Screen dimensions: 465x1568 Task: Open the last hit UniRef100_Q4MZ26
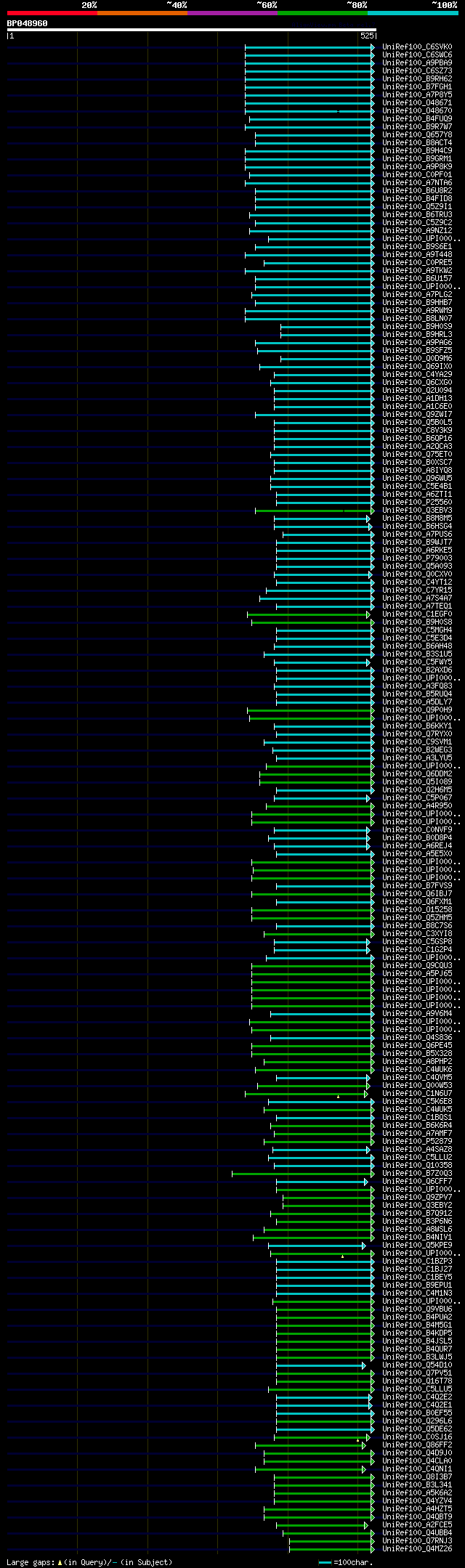click(x=417, y=1549)
